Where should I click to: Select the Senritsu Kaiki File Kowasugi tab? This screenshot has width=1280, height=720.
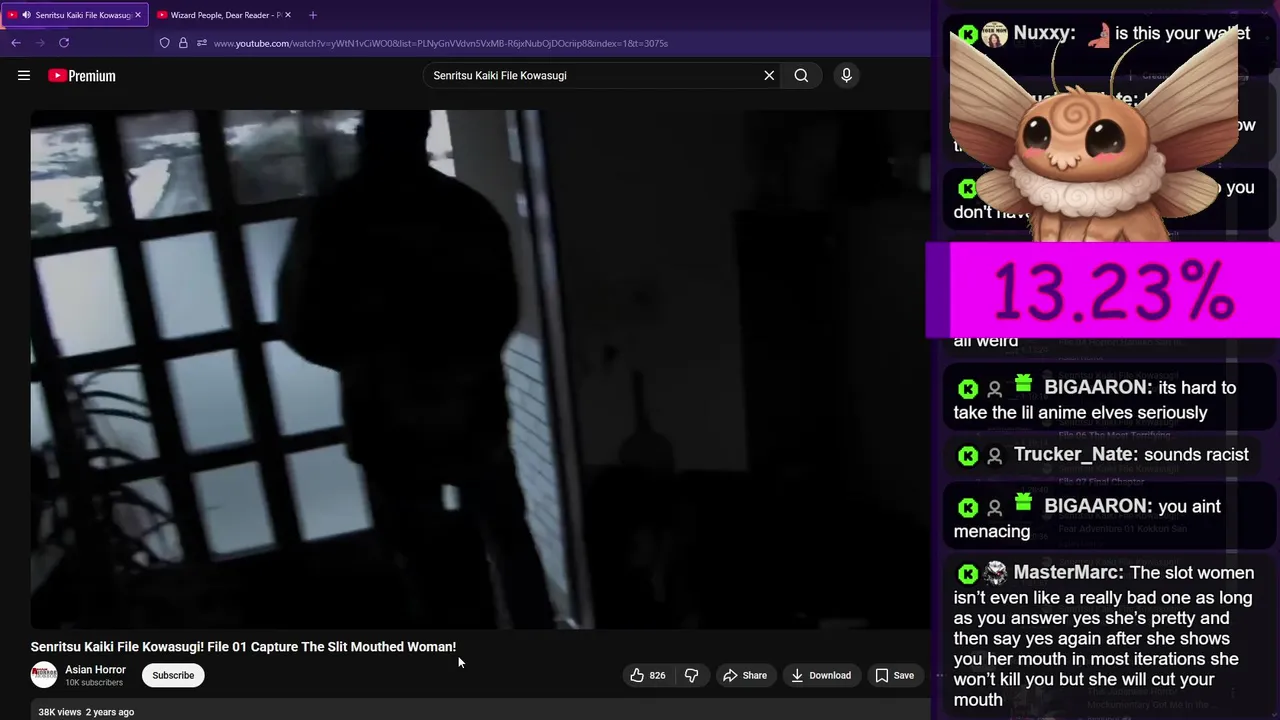[75, 15]
